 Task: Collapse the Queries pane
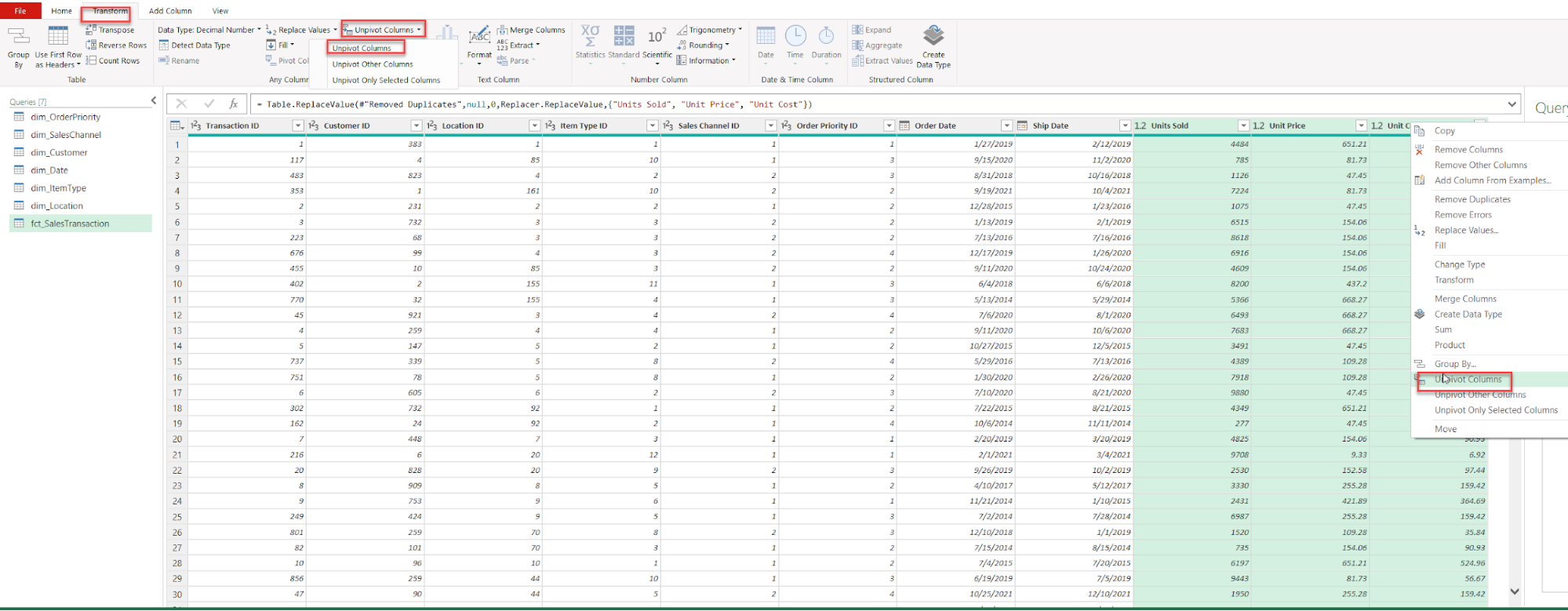click(x=154, y=100)
